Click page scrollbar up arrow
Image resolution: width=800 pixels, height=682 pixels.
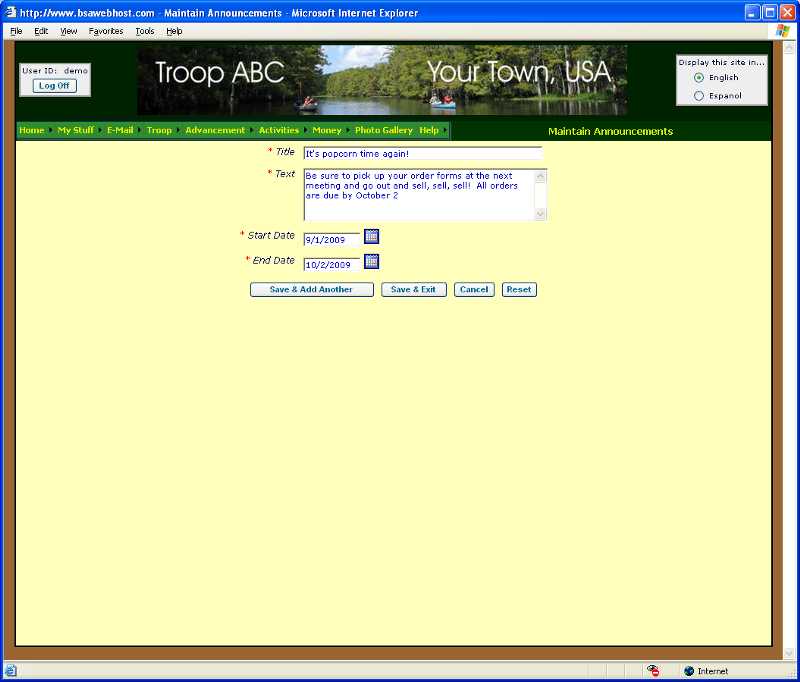pos(789,47)
